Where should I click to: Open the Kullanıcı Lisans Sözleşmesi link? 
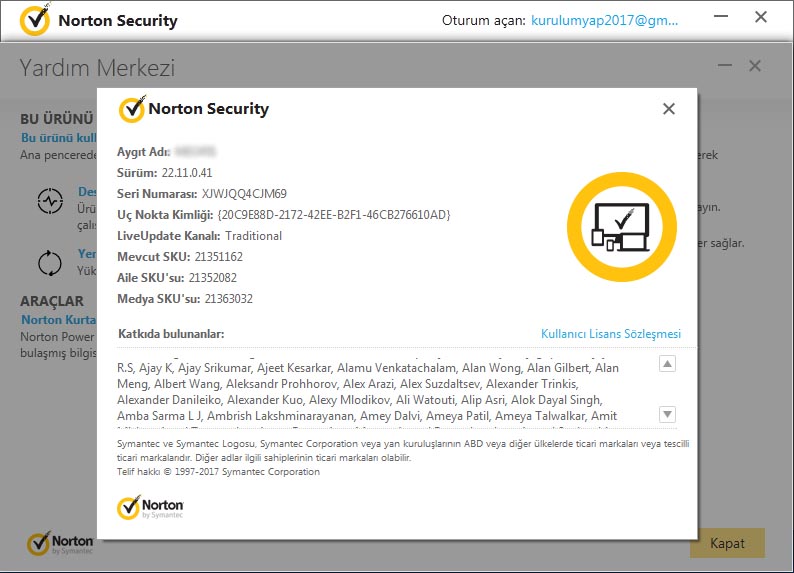point(611,334)
